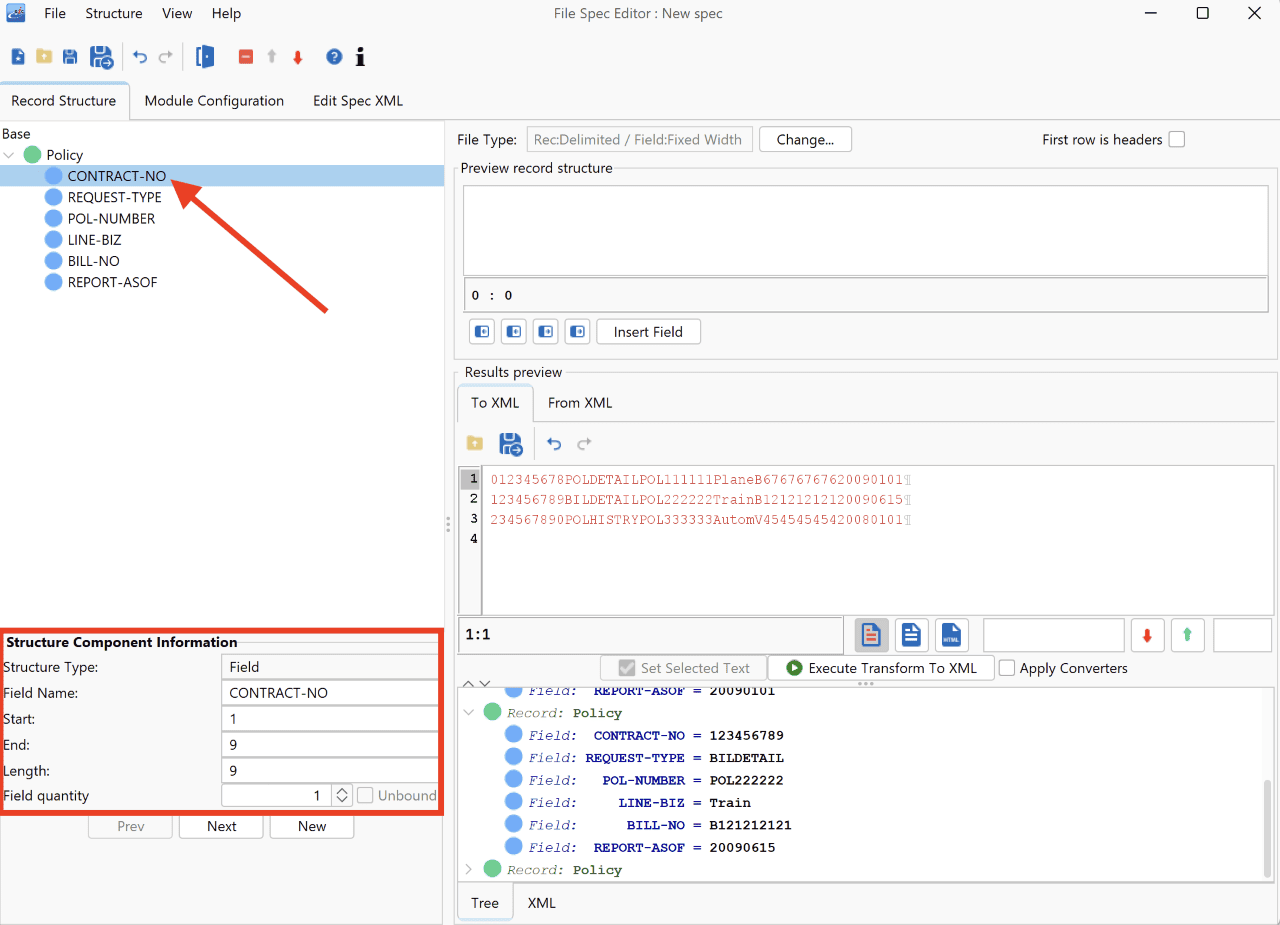The width and height of the screenshot is (1280, 925).
Task: Select BILL-NO in the structure tree
Action: pos(93,261)
